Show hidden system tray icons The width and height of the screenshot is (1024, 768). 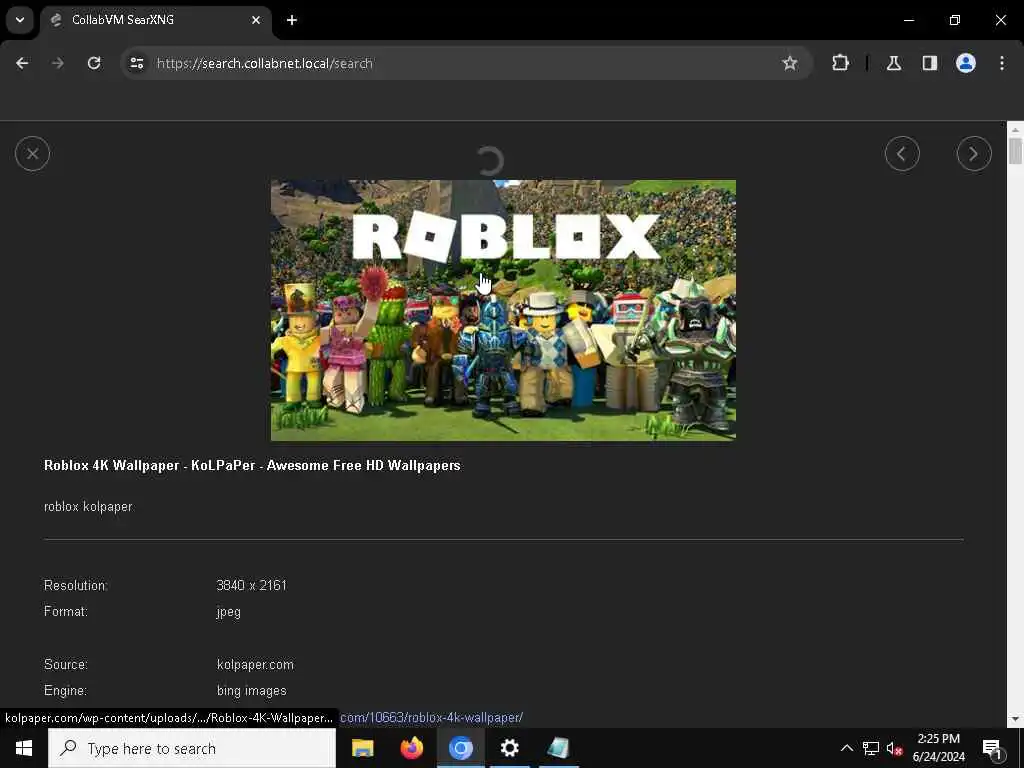[846, 748]
